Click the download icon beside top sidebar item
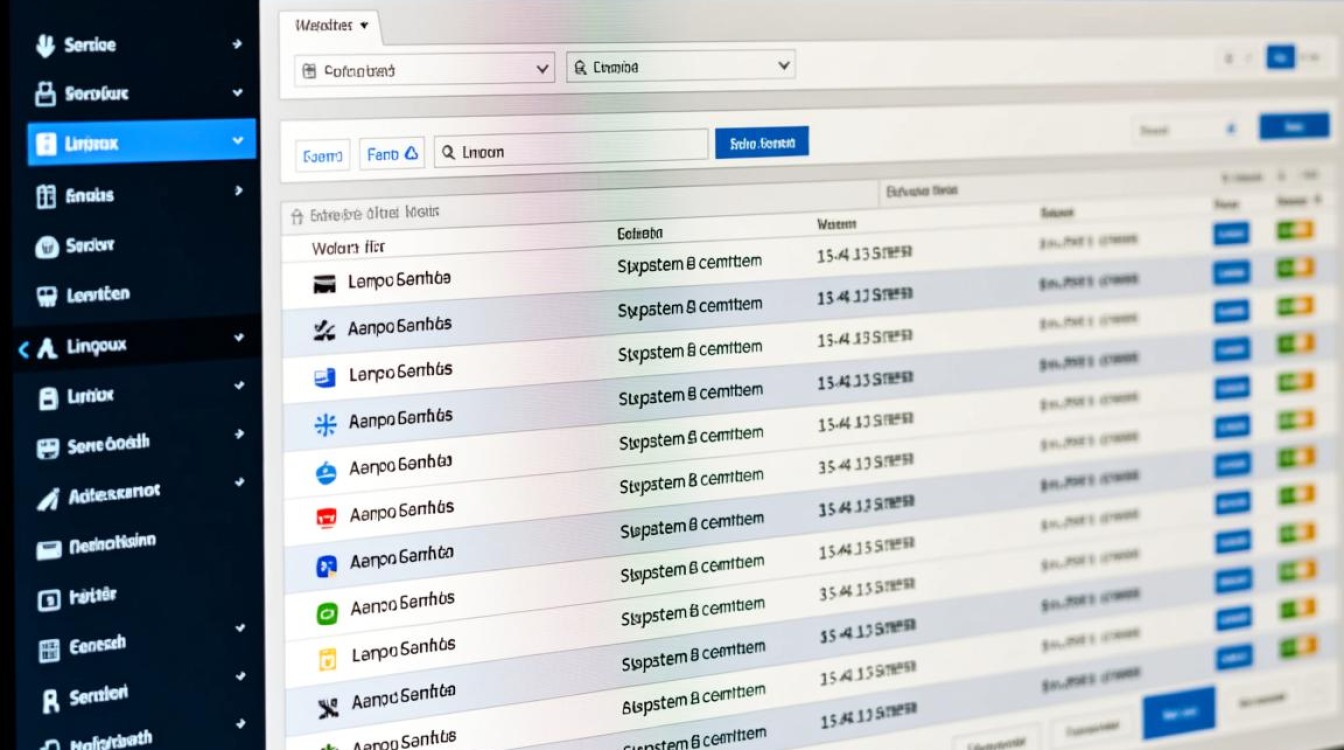1344x750 pixels. pos(45,46)
